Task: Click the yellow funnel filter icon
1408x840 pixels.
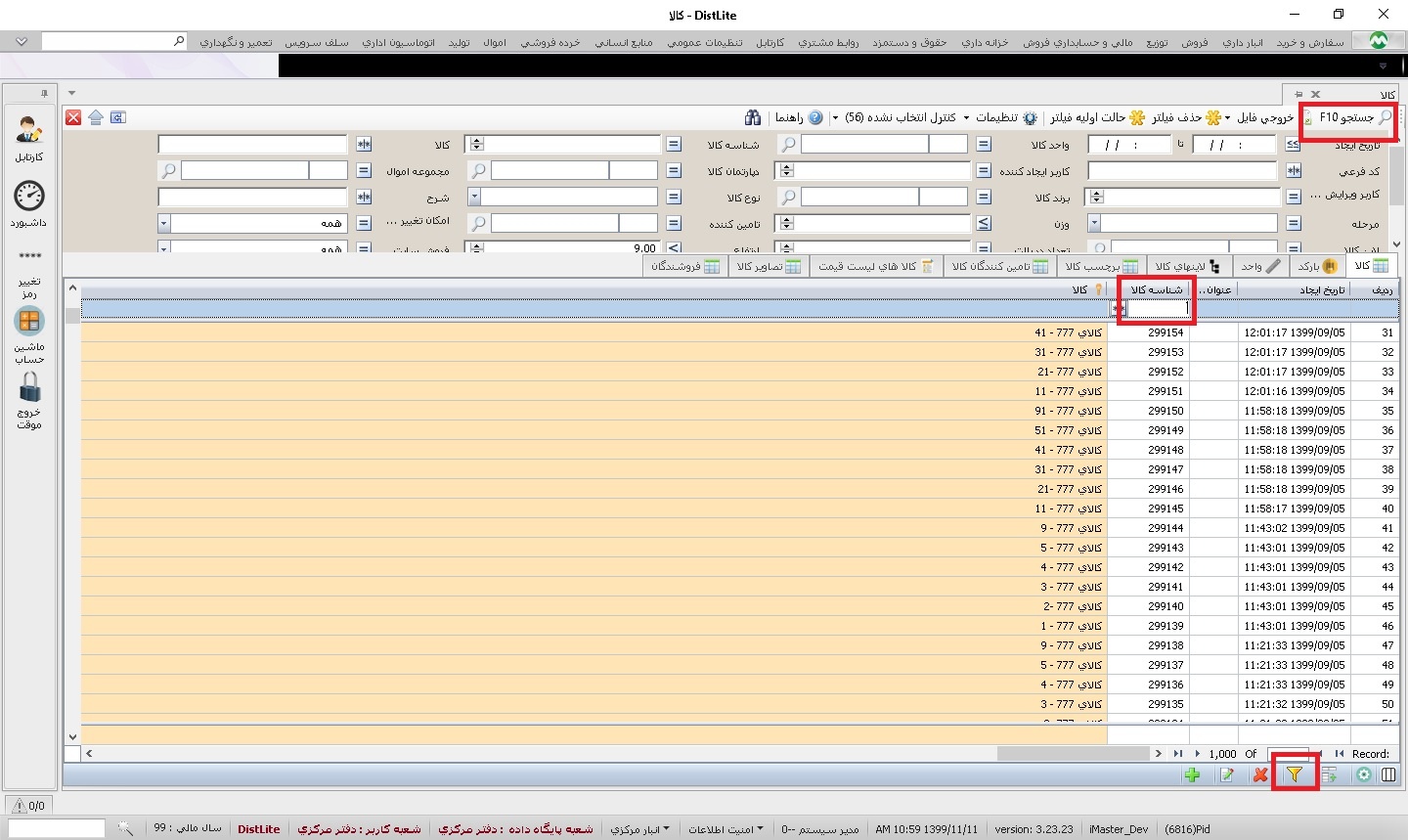Action: 1294,774
